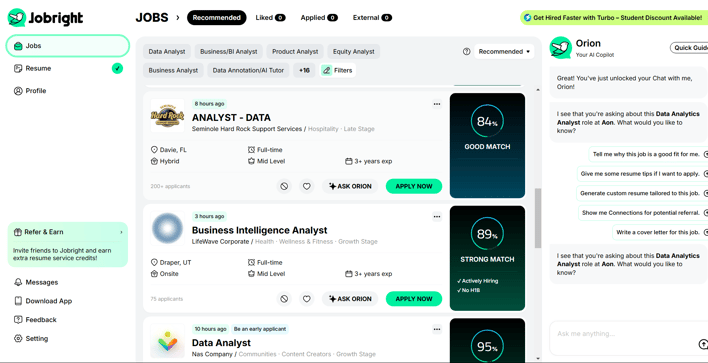
Task: Select the Data Annotation/AI Tutor chip
Action: point(248,70)
